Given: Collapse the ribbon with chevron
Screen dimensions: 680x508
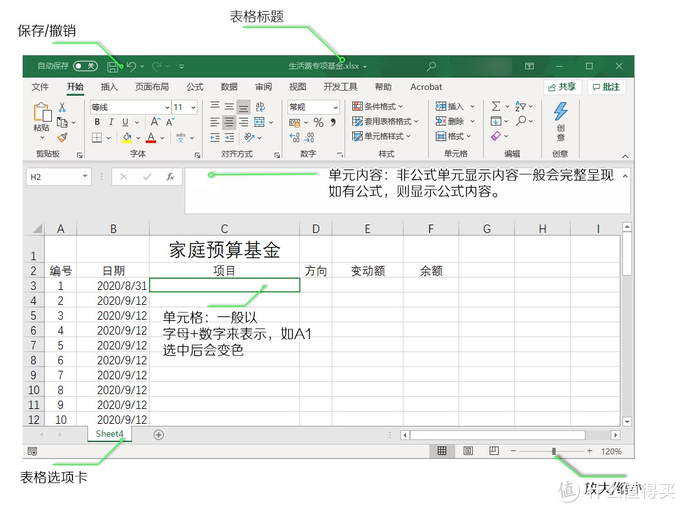Looking at the screenshot, I should (625, 156).
